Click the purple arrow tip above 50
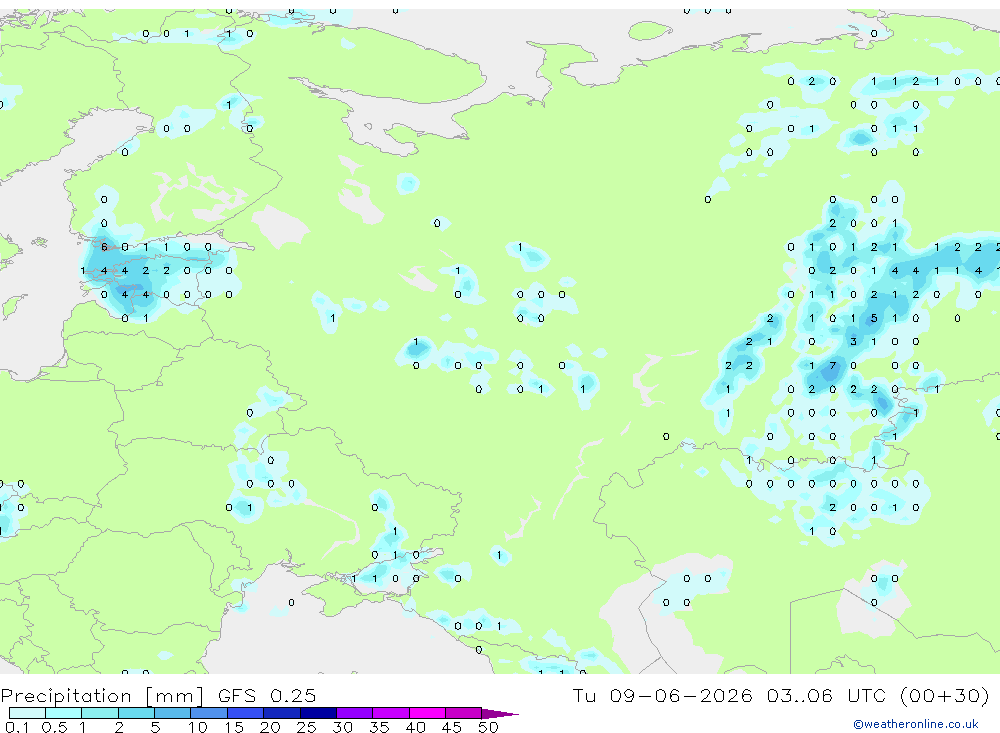This screenshot has width=1000, height=733. pyautogui.click(x=500, y=713)
